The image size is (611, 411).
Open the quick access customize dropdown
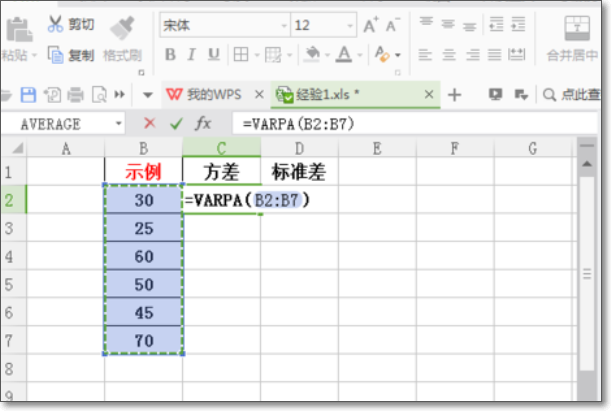[148, 95]
